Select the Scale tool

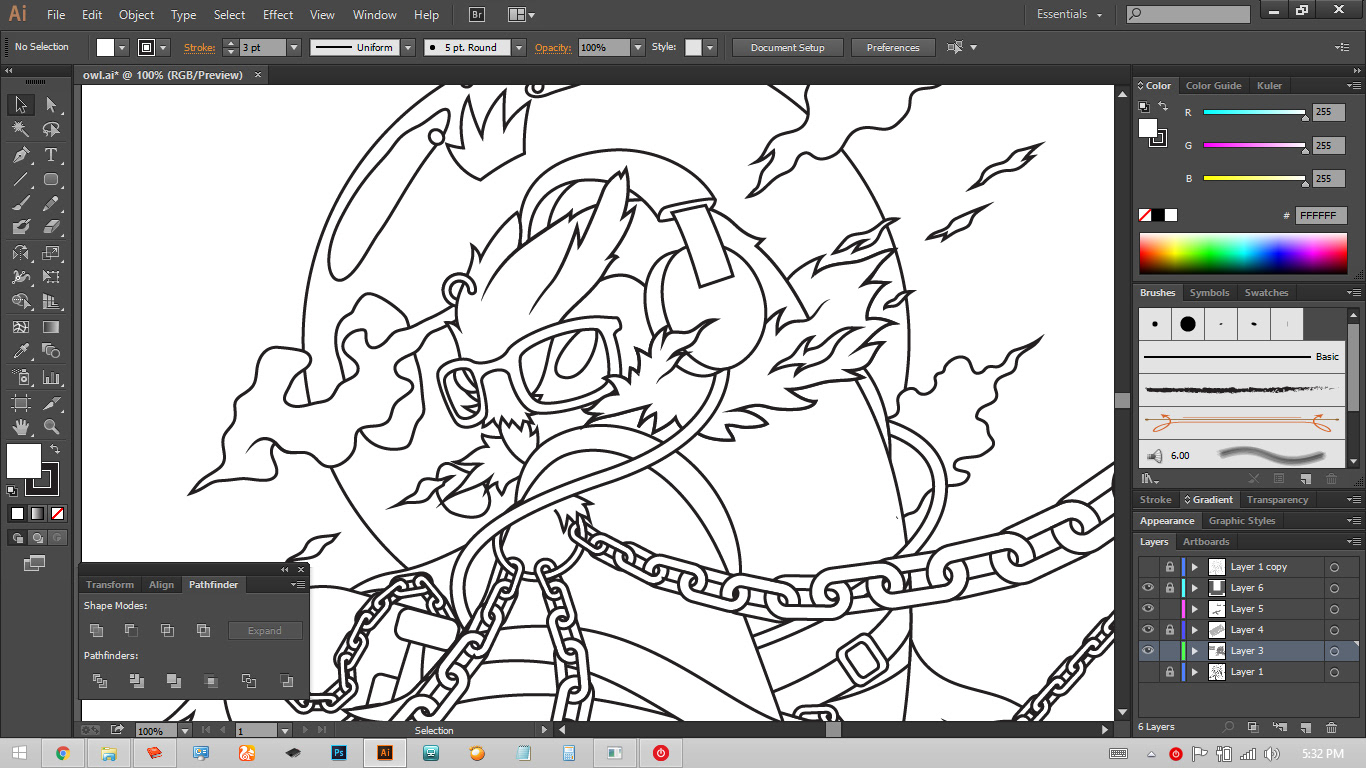pos(51,253)
